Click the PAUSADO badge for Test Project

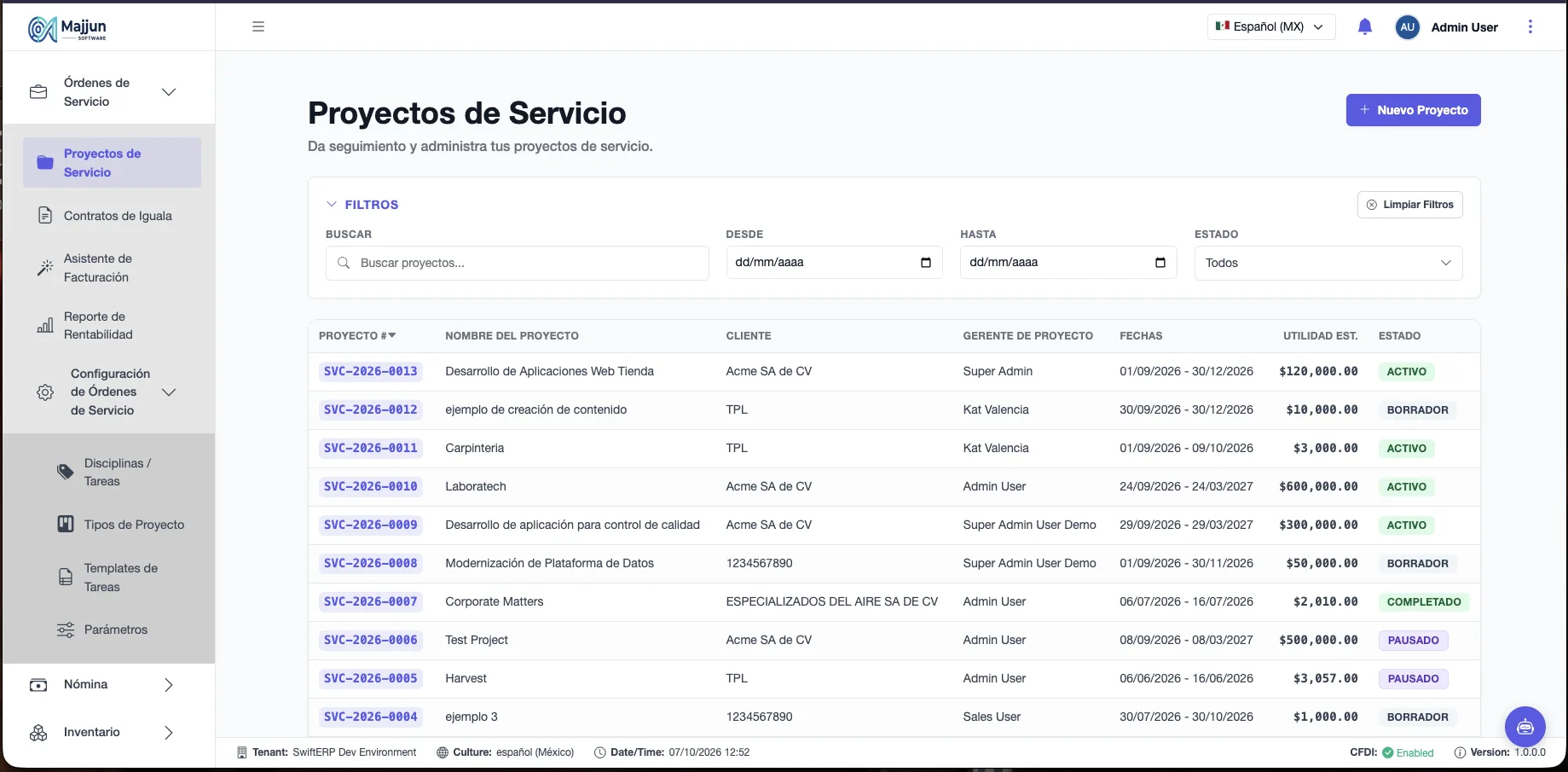point(1413,640)
